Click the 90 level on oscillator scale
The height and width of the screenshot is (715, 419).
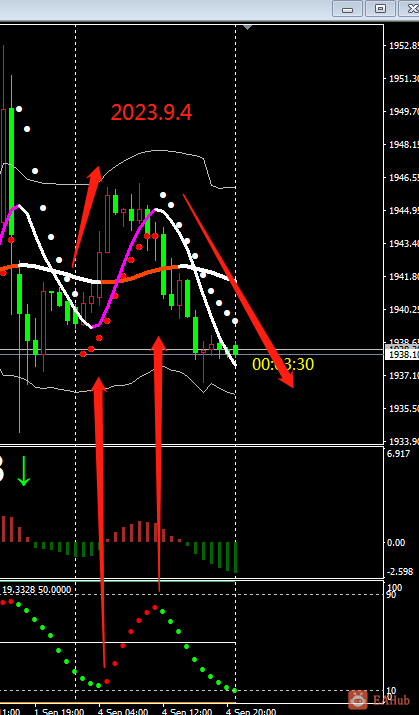click(x=391, y=595)
